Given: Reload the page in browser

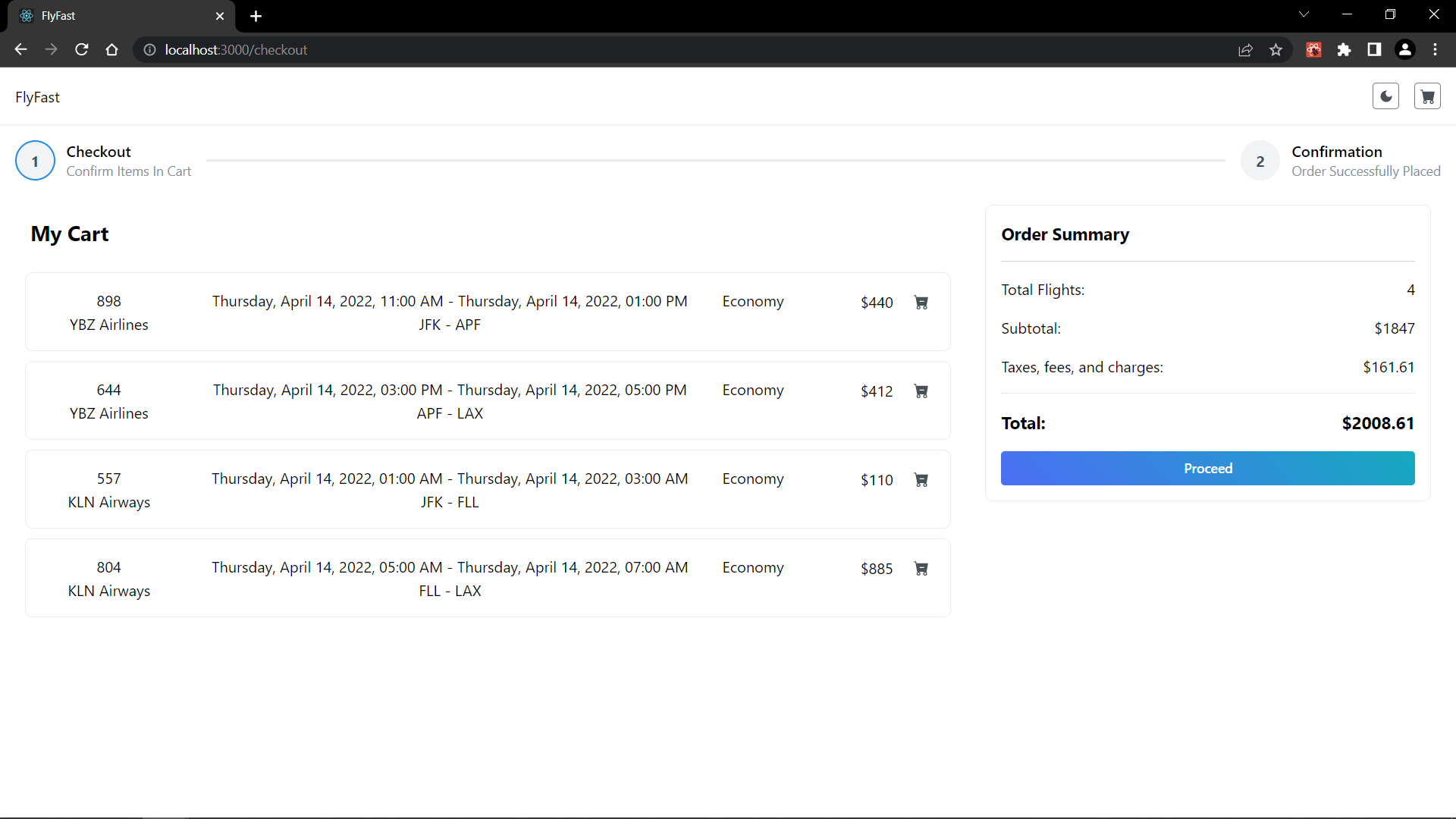Looking at the screenshot, I should tap(82, 50).
